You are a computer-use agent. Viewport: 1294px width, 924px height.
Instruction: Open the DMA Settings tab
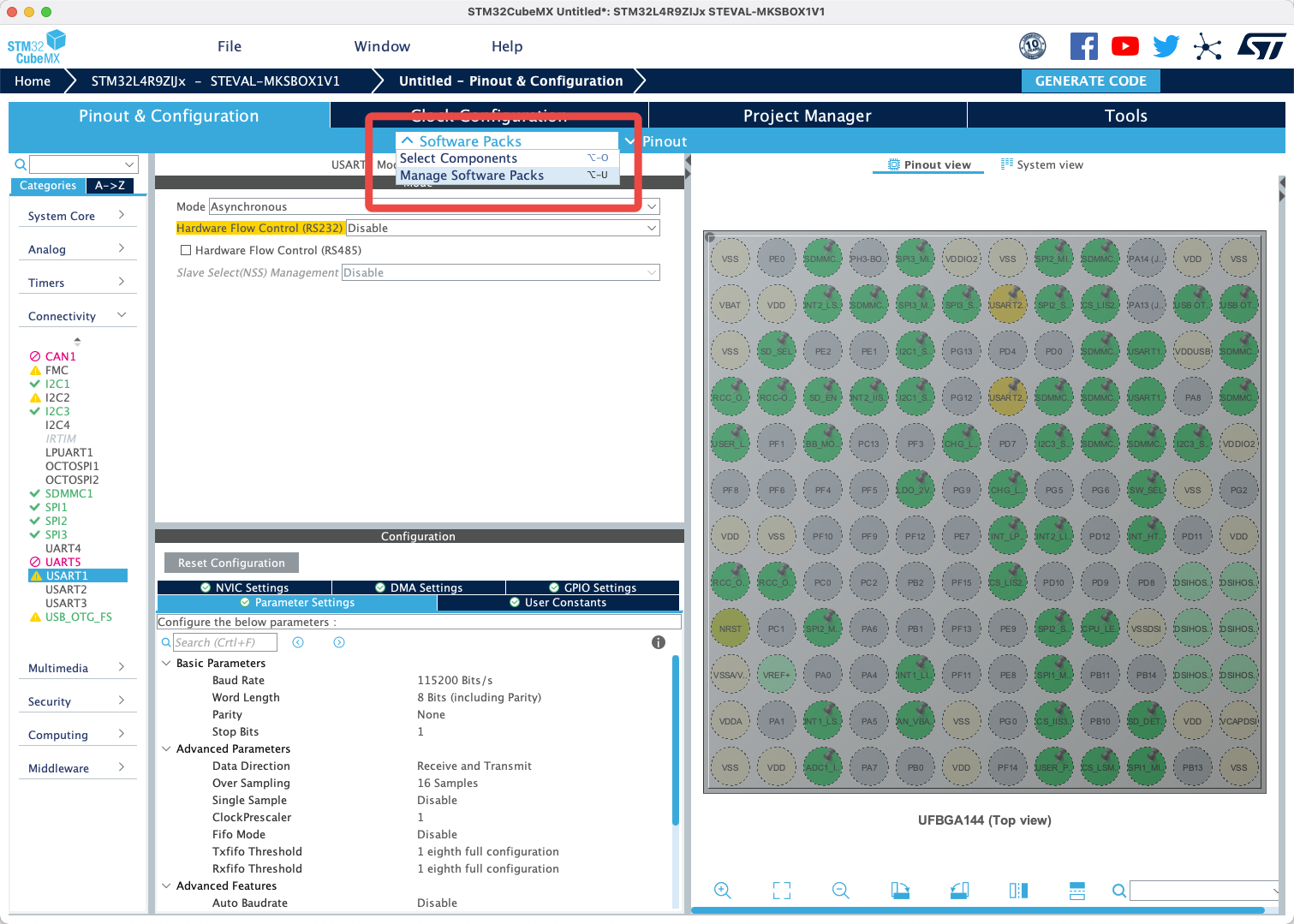(x=419, y=587)
